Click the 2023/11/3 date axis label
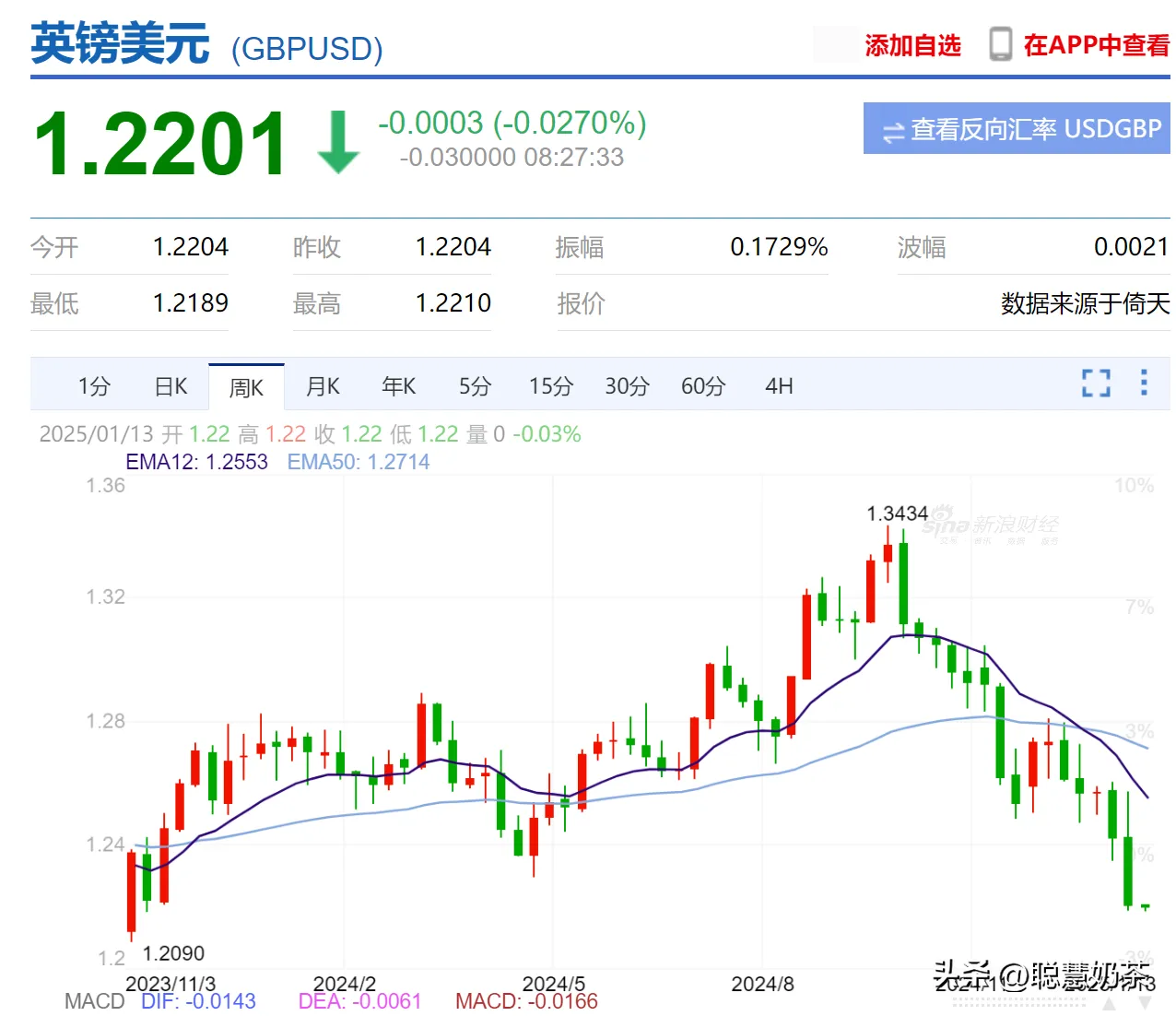The image size is (1176, 1016). [171, 984]
